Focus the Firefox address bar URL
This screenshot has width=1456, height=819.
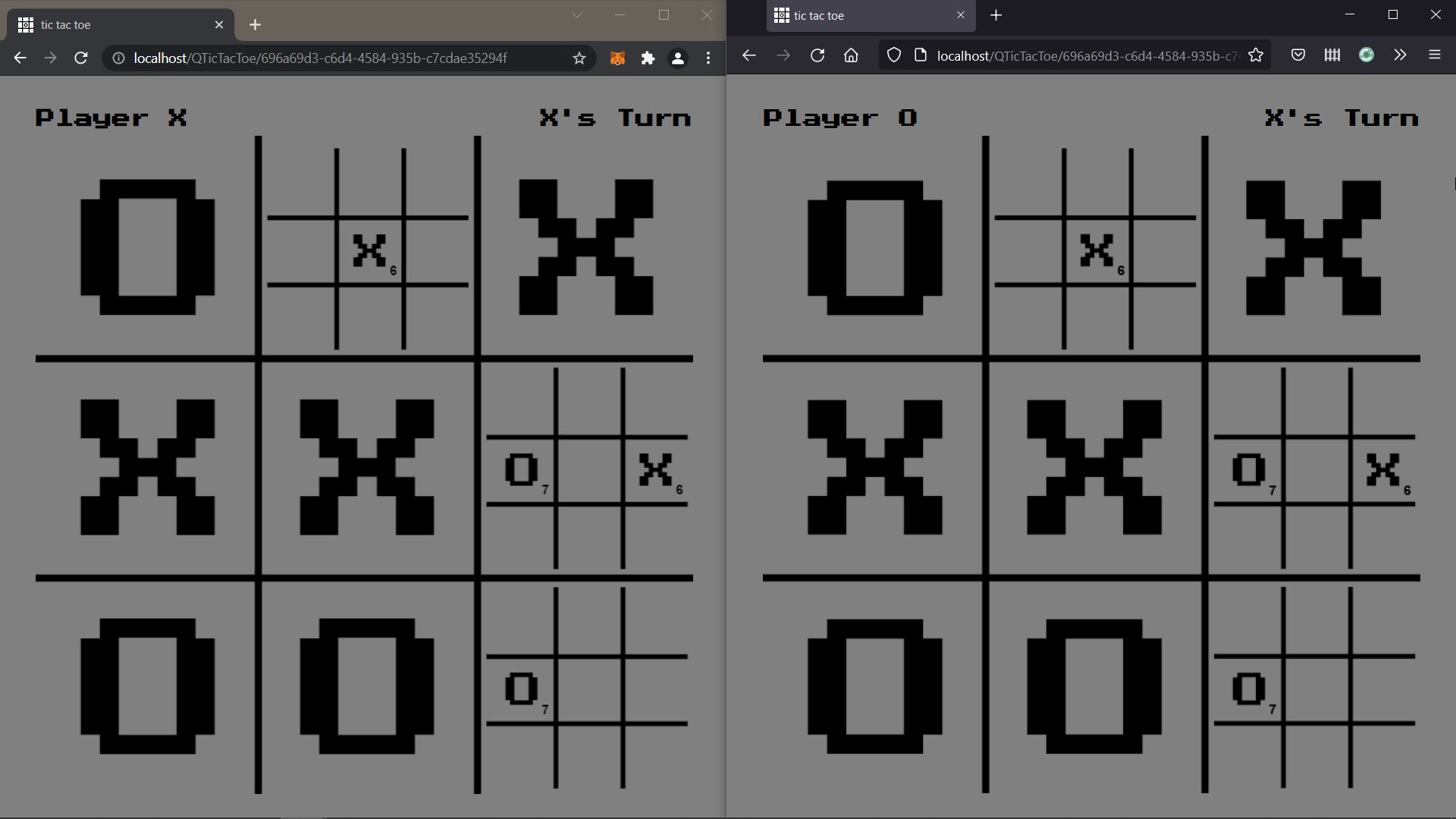(x=1087, y=55)
